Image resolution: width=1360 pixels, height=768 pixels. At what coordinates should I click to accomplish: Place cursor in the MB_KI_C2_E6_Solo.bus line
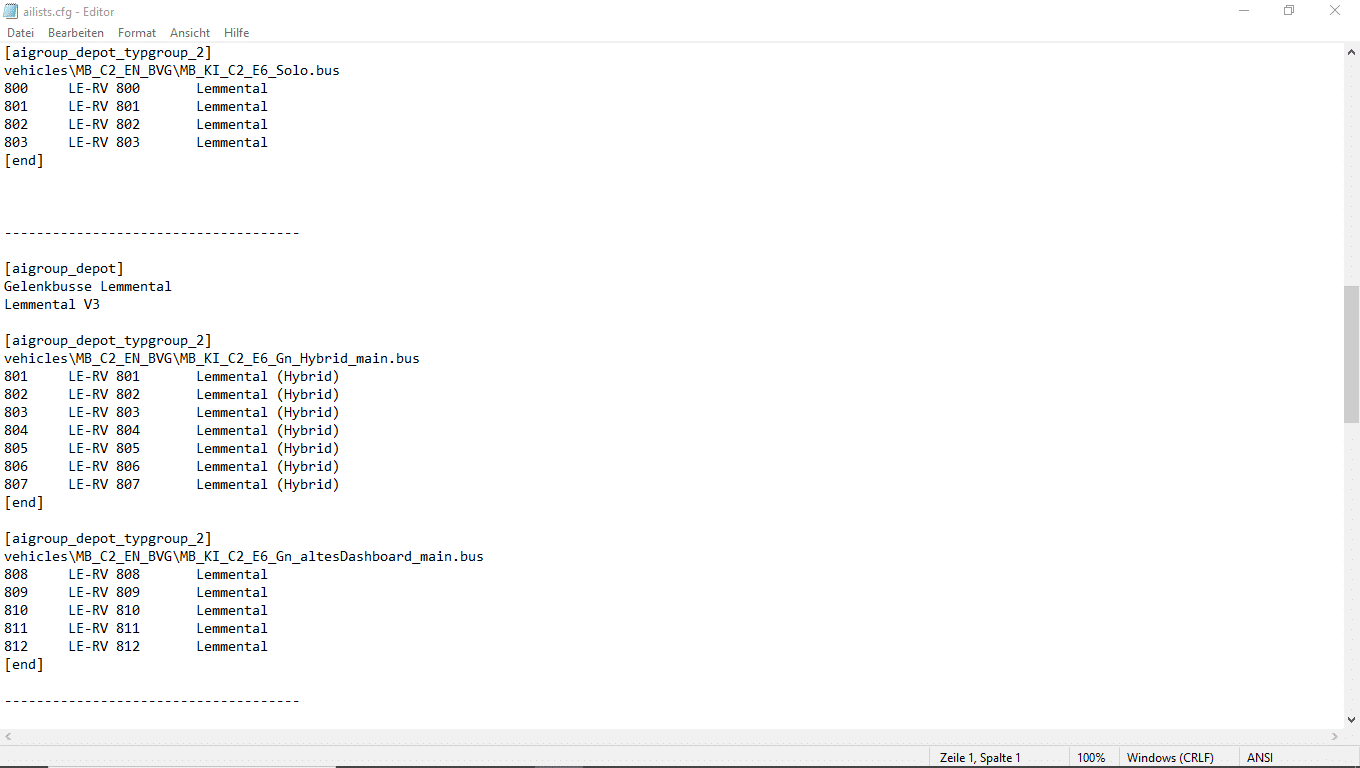172,70
